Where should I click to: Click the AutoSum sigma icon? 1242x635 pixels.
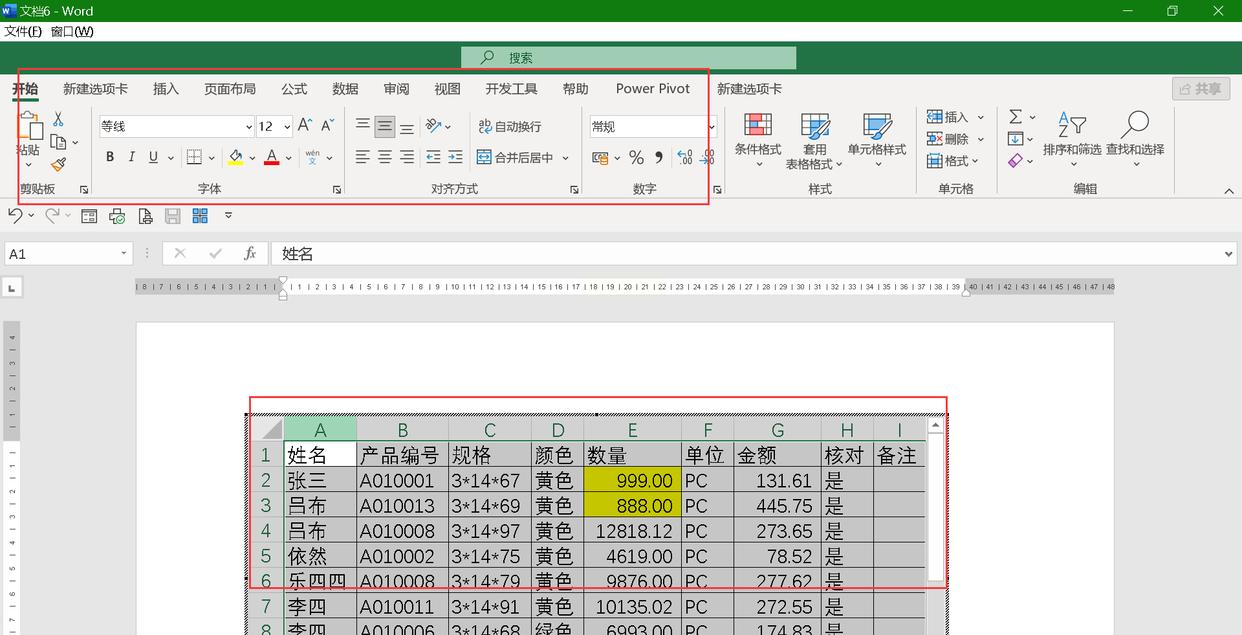(x=1015, y=117)
